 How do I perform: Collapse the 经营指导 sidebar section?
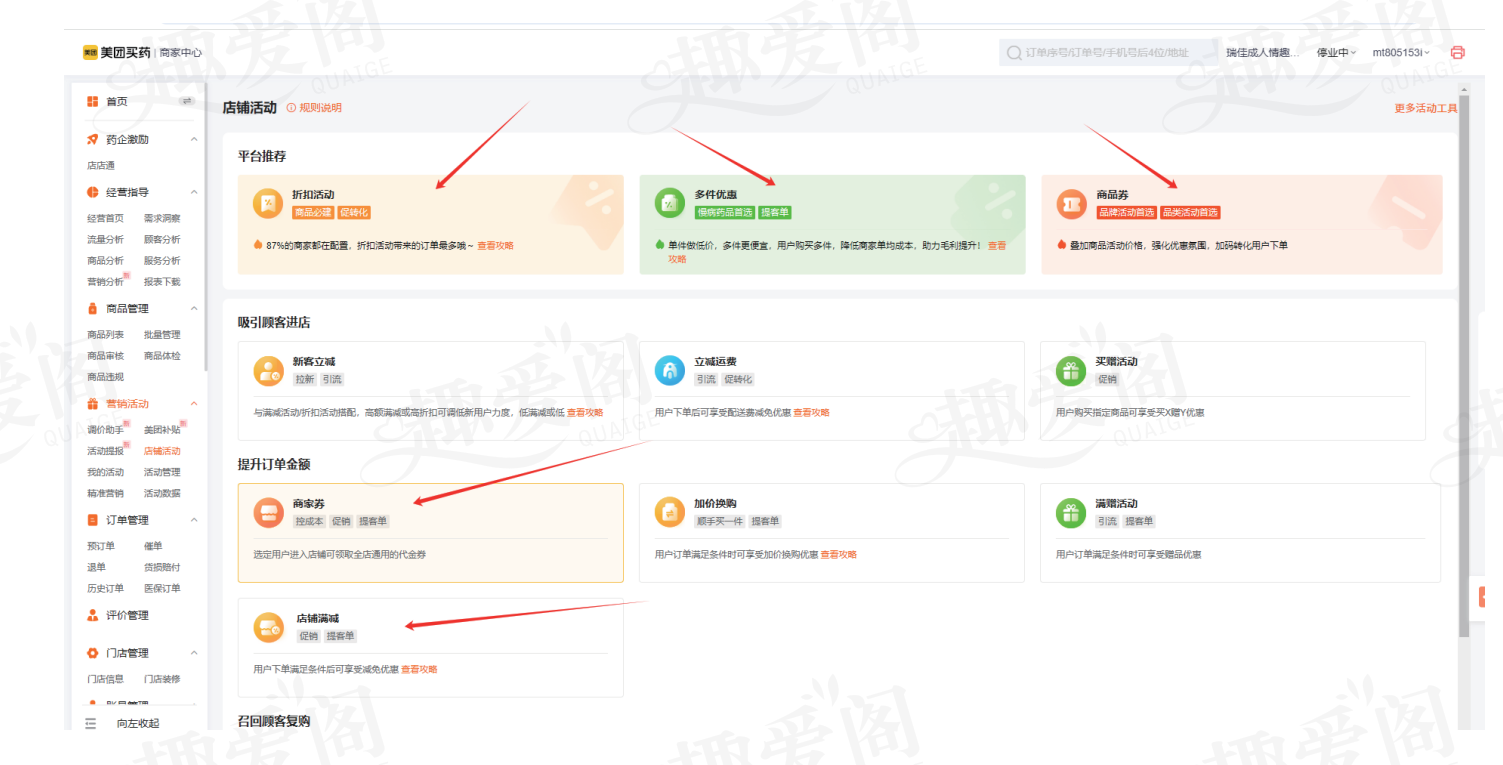[x=194, y=192]
